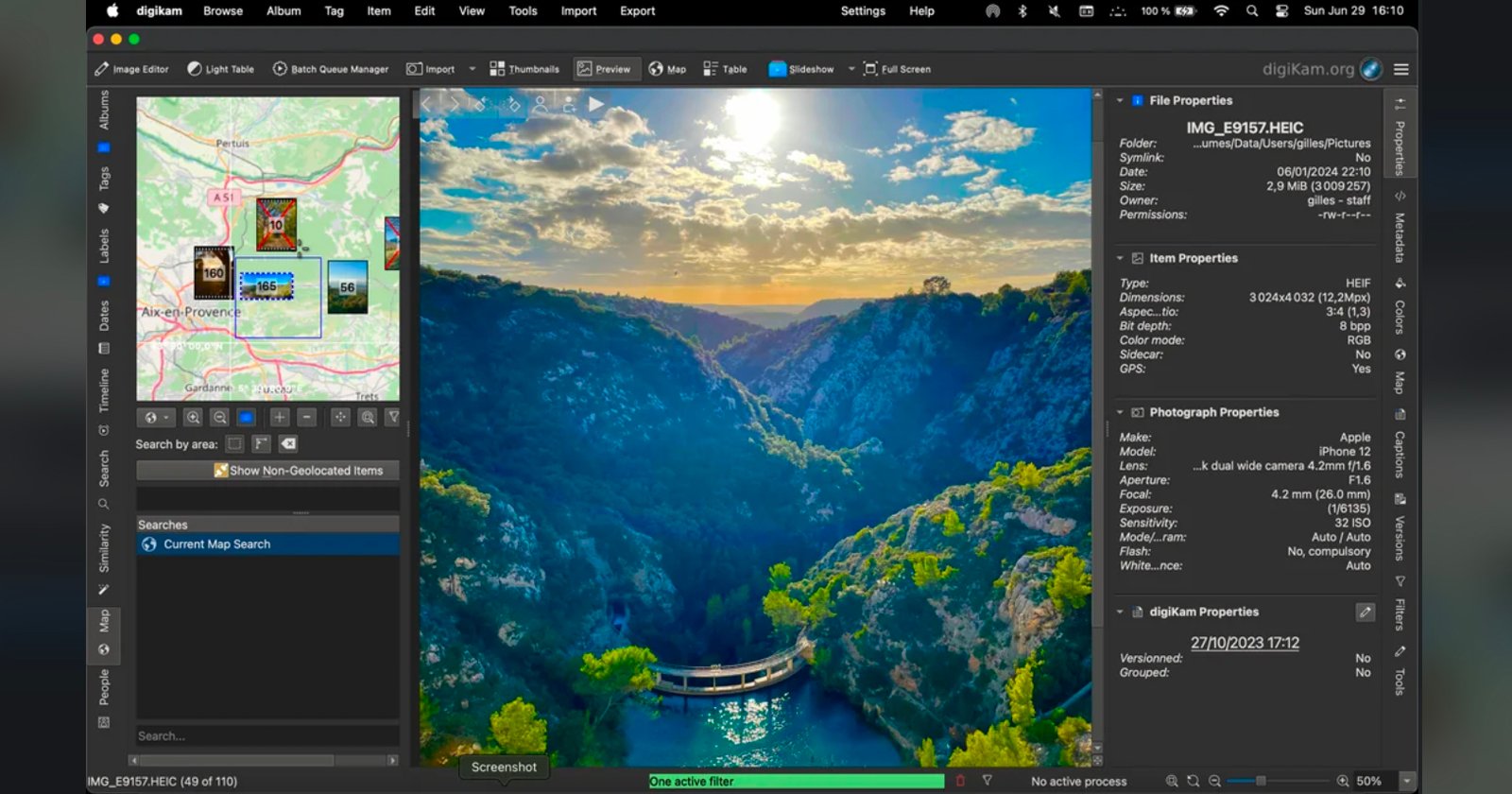Open the Light Table
Viewport: 1512px width, 794px height.
220,69
